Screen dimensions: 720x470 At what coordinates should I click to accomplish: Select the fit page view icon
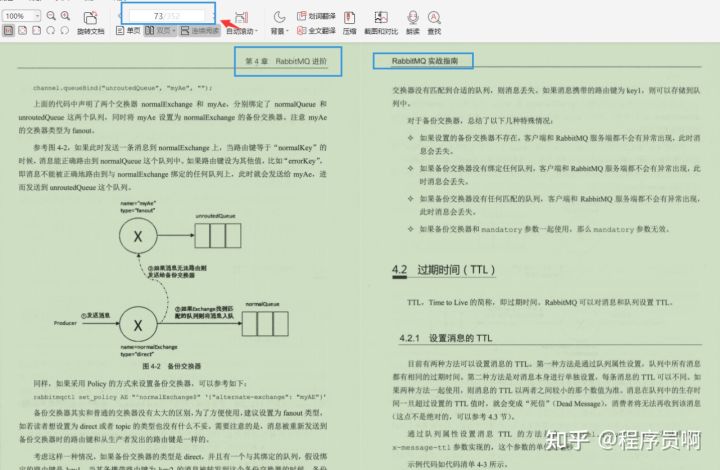22,30
